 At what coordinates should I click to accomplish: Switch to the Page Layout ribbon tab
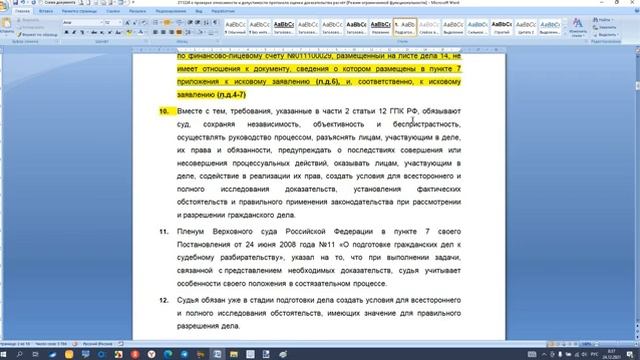pos(79,11)
